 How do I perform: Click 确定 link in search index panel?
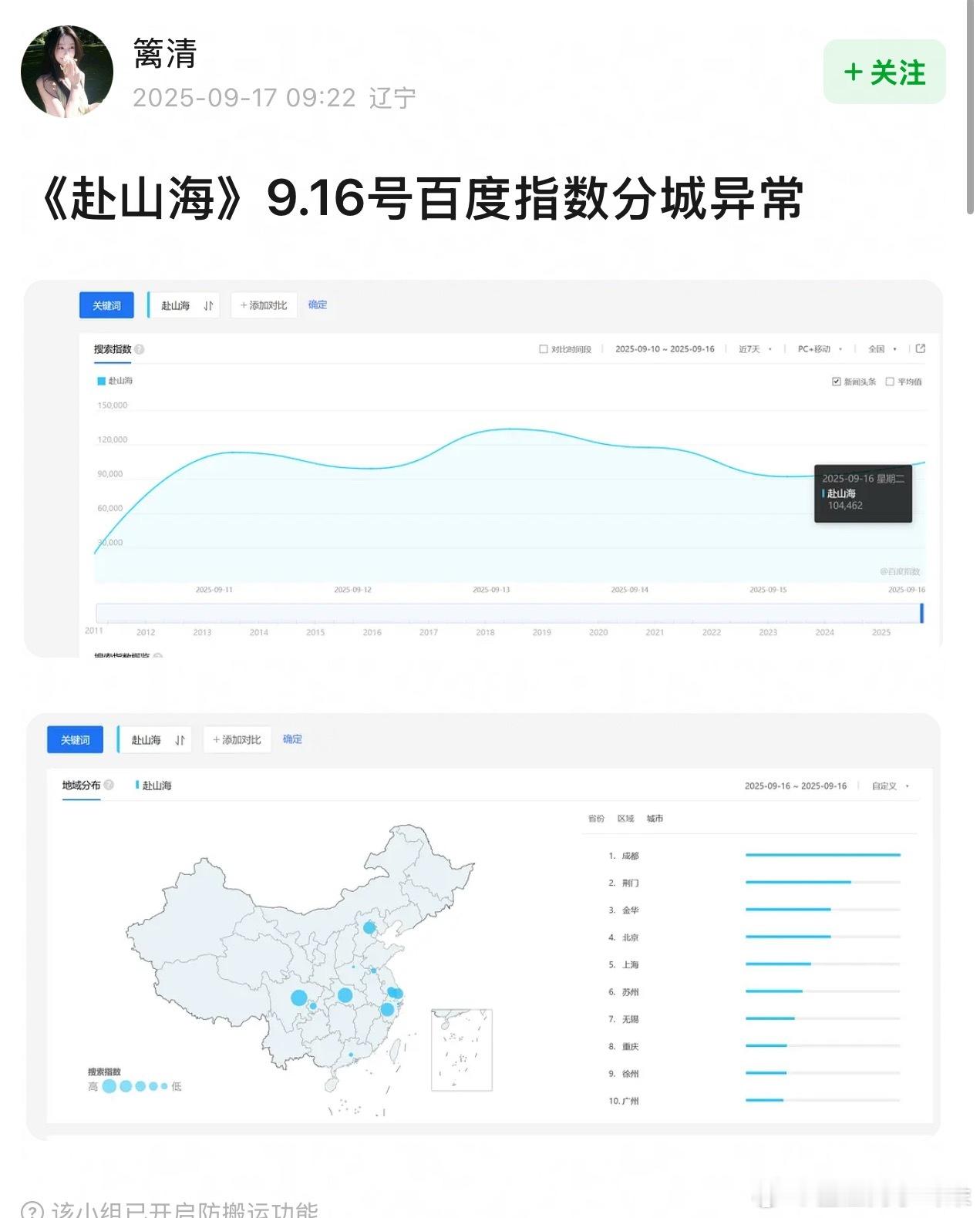pos(318,304)
